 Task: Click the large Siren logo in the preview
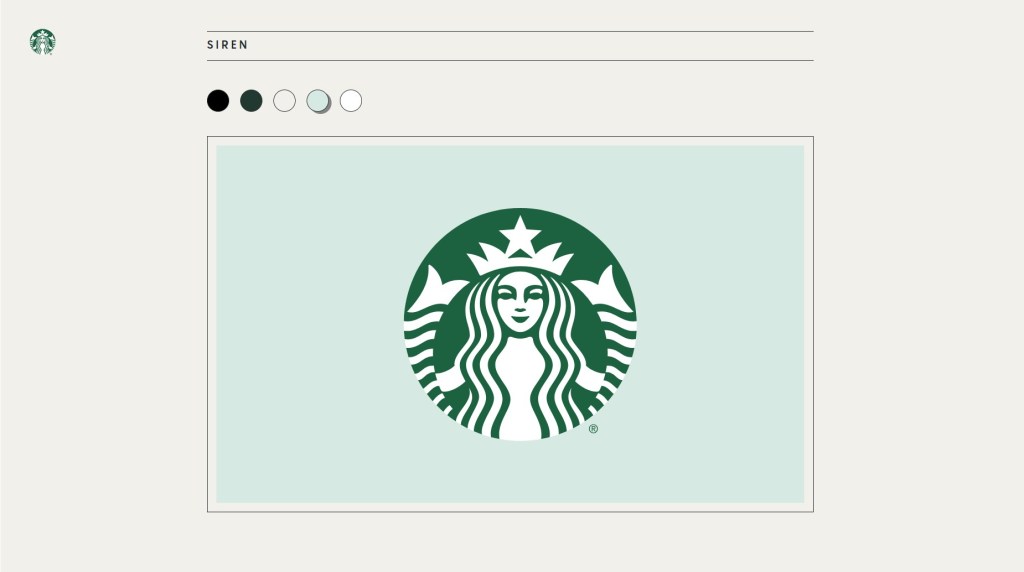click(520, 324)
